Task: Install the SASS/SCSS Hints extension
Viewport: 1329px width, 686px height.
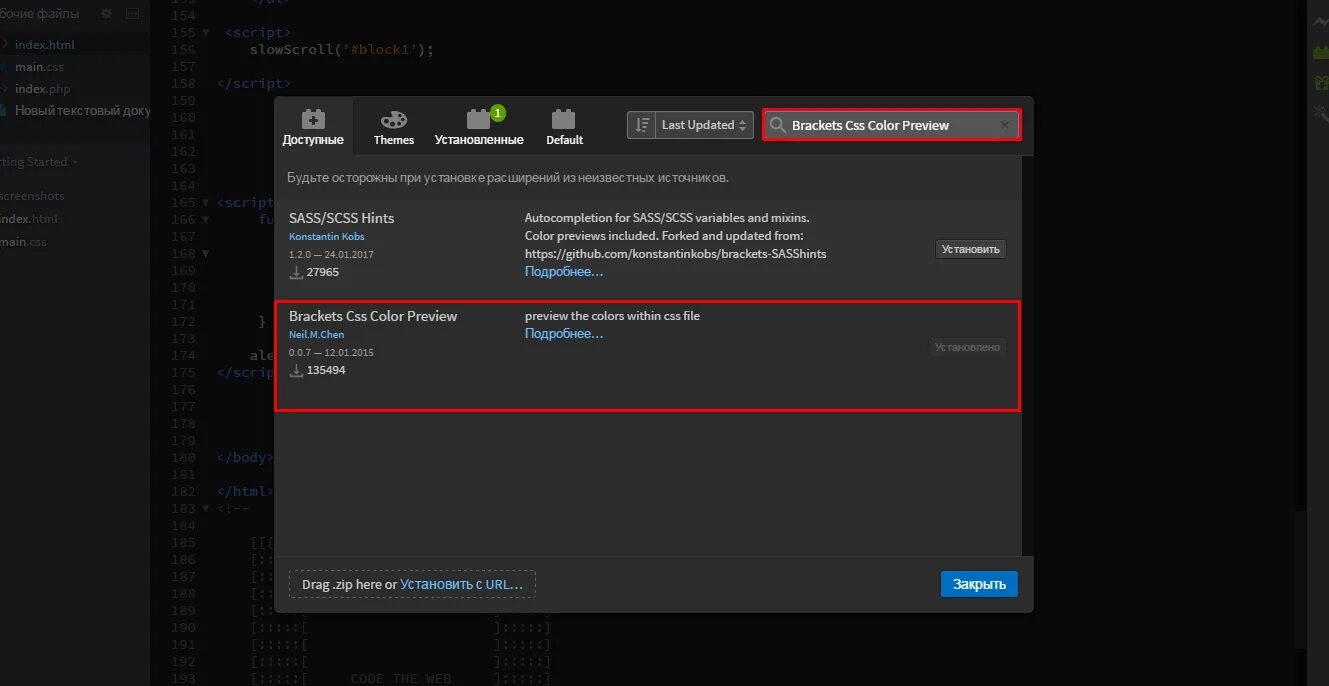Action: [x=970, y=249]
